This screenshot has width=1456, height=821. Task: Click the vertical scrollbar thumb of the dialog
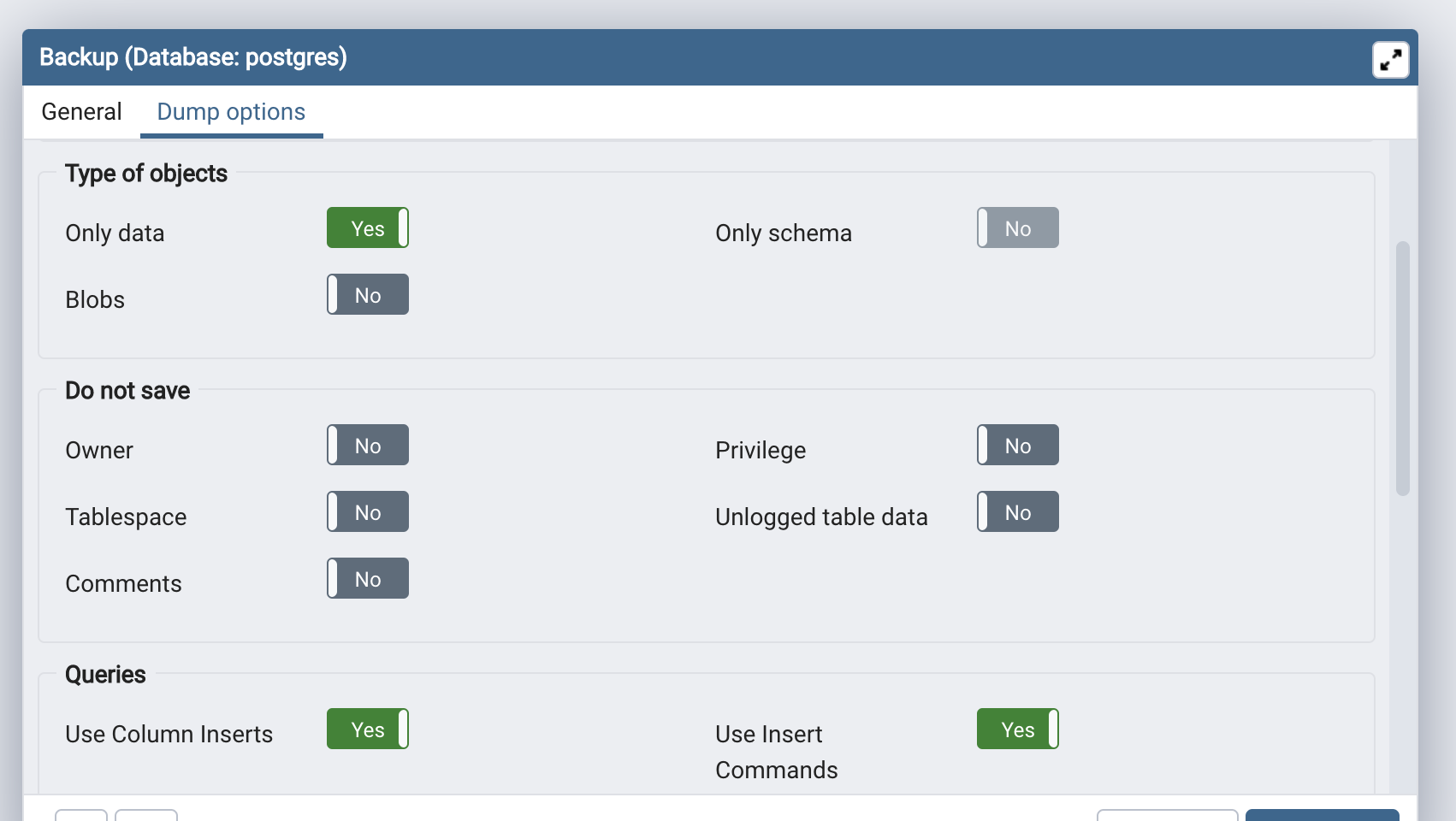click(1402, 368)
